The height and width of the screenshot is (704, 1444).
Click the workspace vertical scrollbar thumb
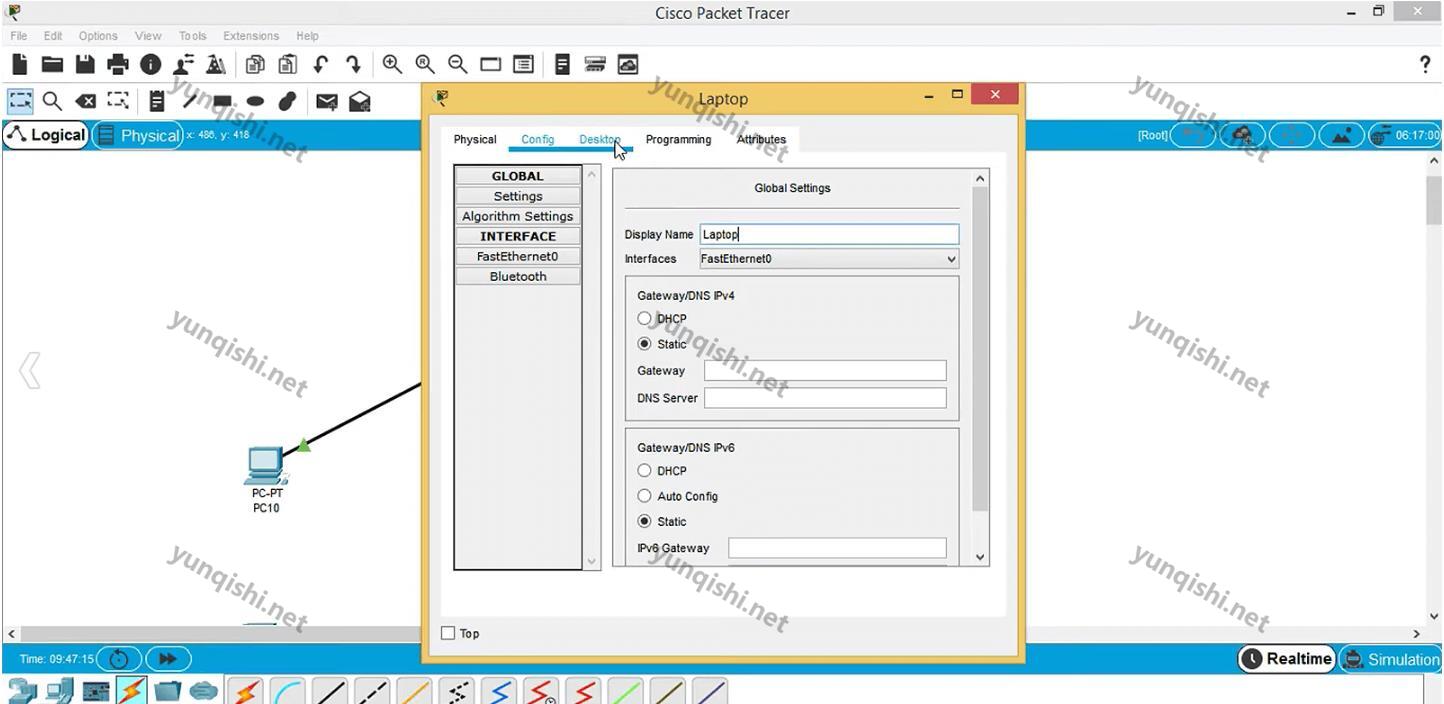point(1434,198)
